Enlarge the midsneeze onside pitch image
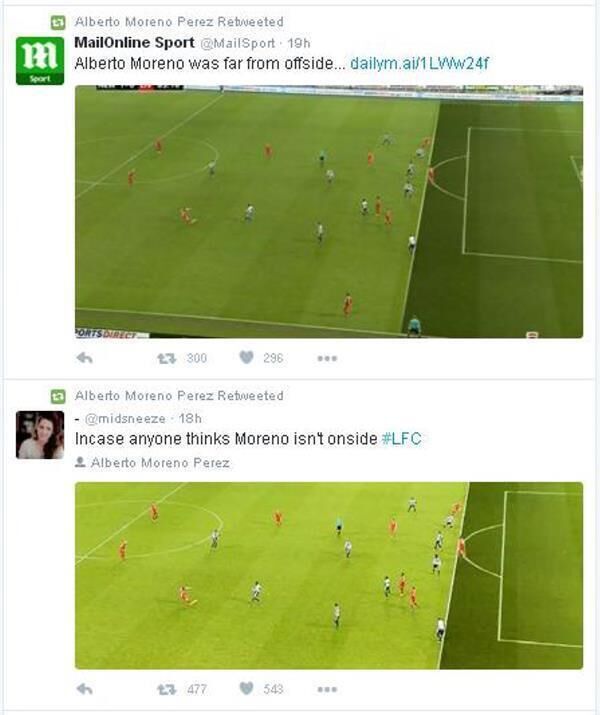This screenshot has height=715, width=600. 329,575
